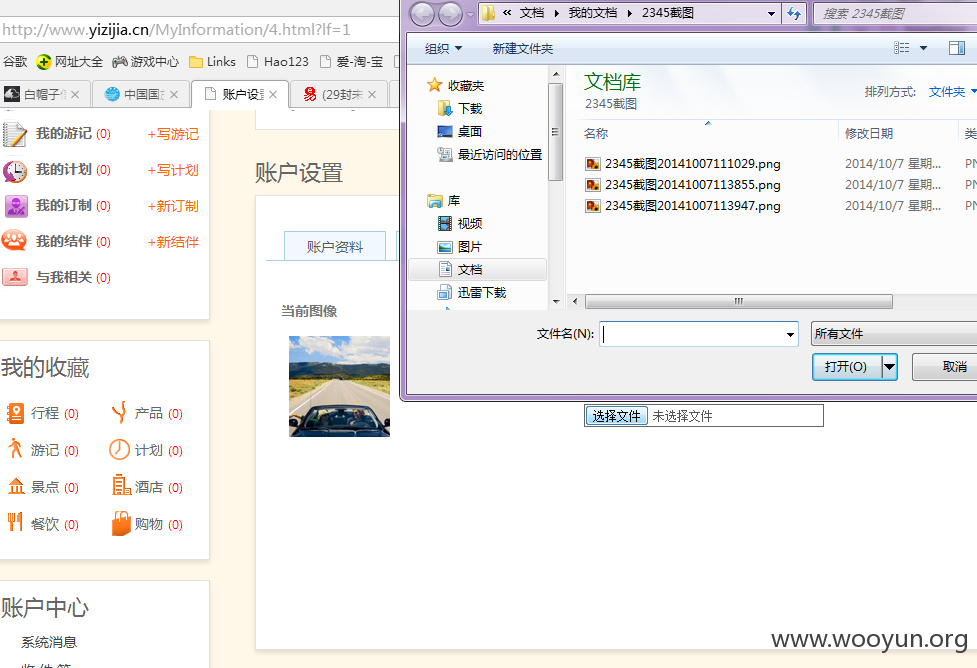Select the 库 libraries node
The width and height of the screenshot is (977, 668).
(444, 201)
